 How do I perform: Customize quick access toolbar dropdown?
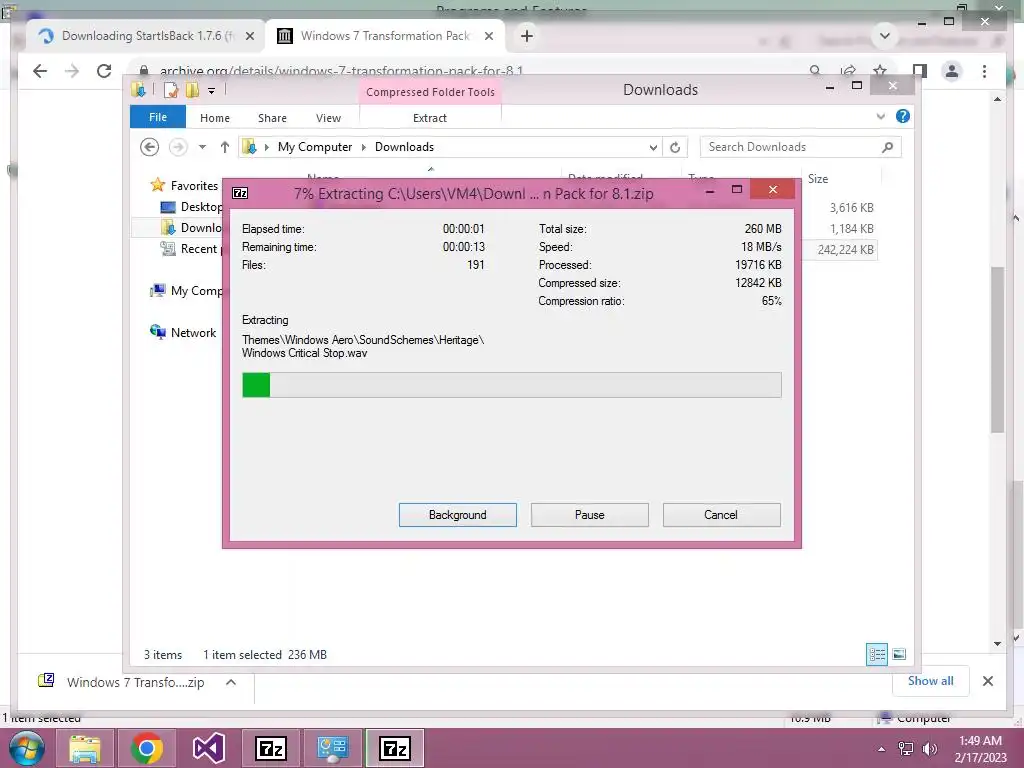click(x=212, y=91)
